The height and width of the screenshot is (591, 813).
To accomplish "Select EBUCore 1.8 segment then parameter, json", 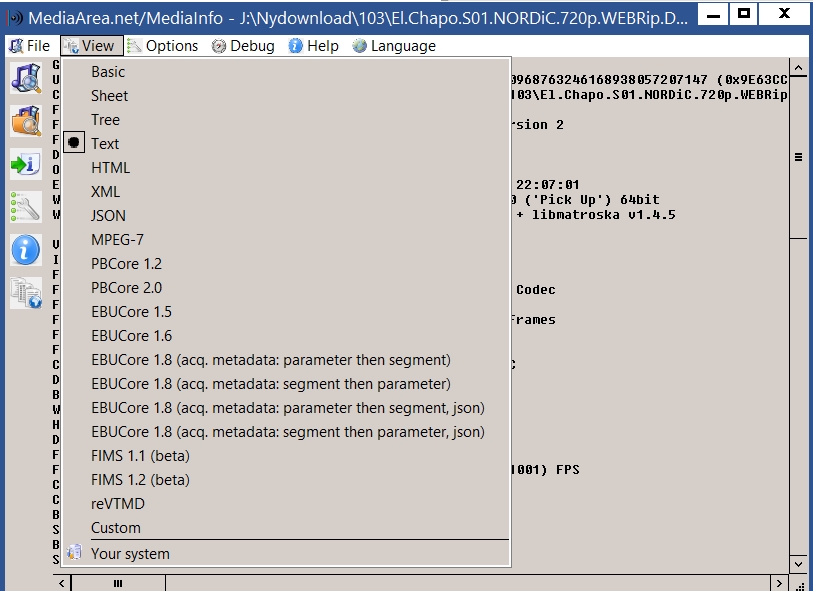I will [x=286, y=432].
